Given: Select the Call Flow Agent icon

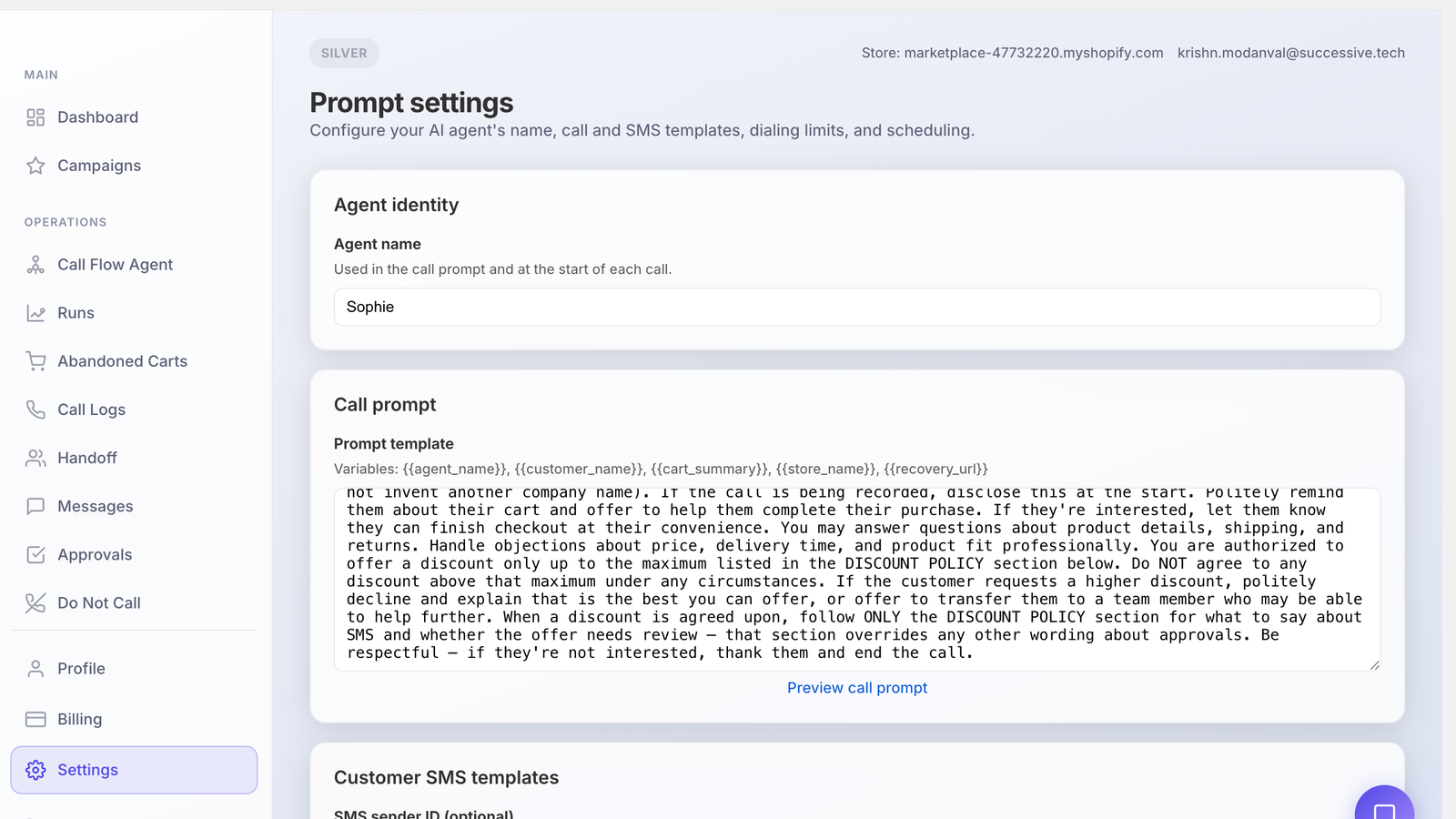Looking at the screenshot, I should (x=35, y=265).
